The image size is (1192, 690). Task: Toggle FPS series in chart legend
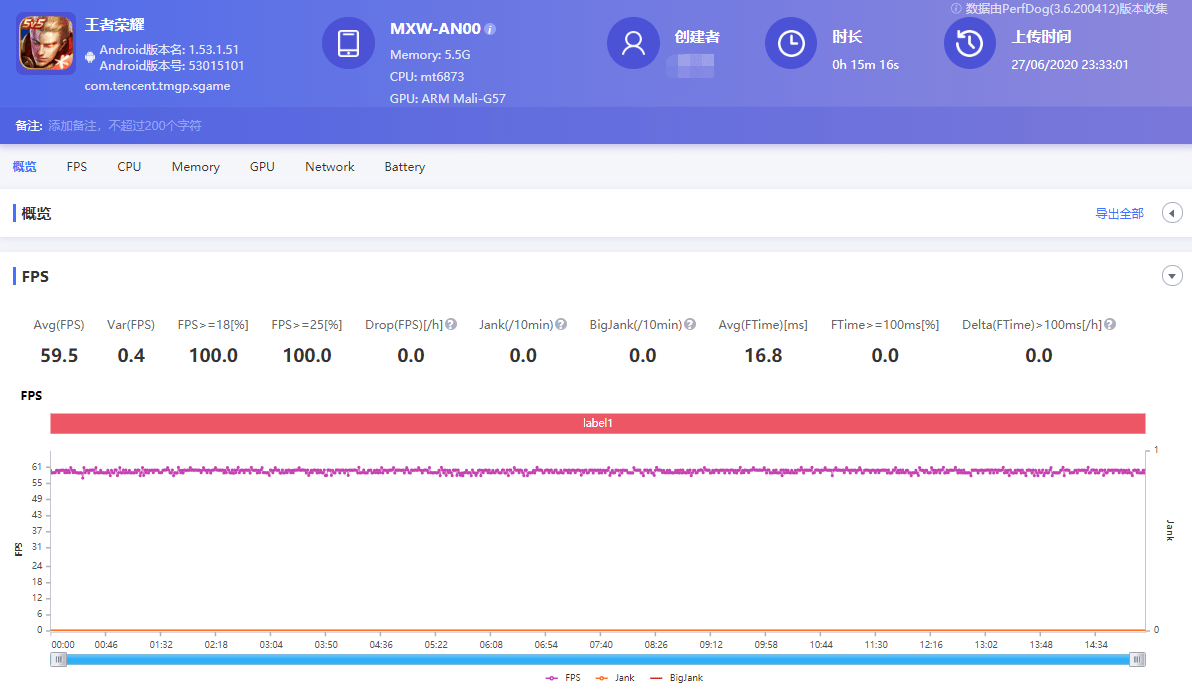[563, 678]
